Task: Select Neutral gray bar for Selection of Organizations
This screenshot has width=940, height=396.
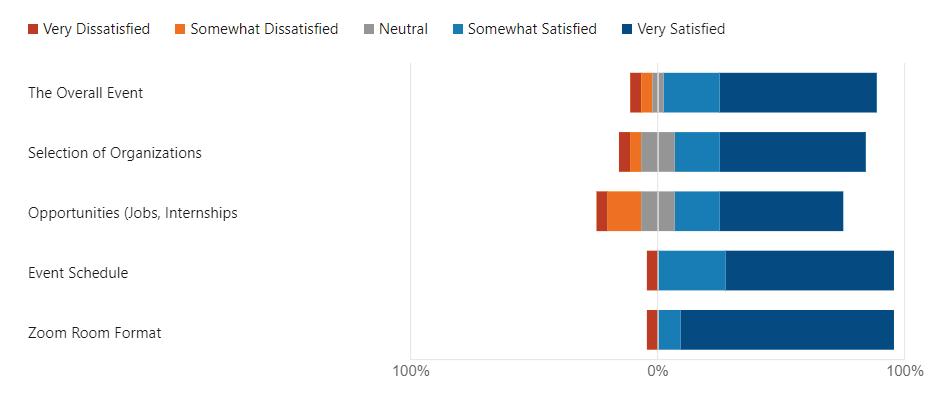Action: pos(658,152)
